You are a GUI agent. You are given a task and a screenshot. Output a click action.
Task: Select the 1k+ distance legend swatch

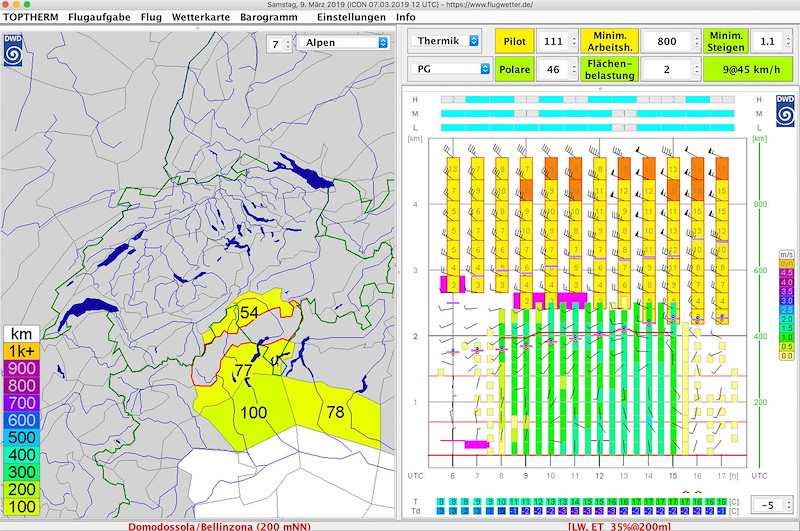coord(21,351)
